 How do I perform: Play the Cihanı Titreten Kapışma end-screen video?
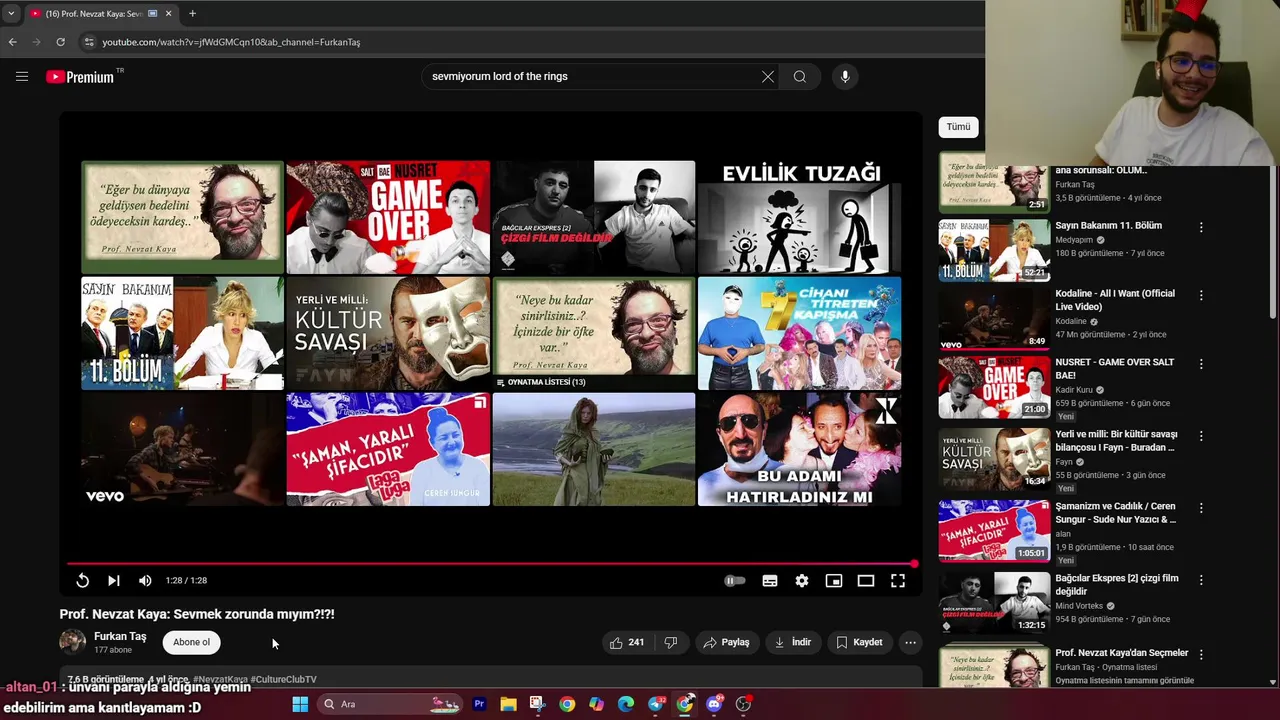pyautogui.click(x=799, y=333)
